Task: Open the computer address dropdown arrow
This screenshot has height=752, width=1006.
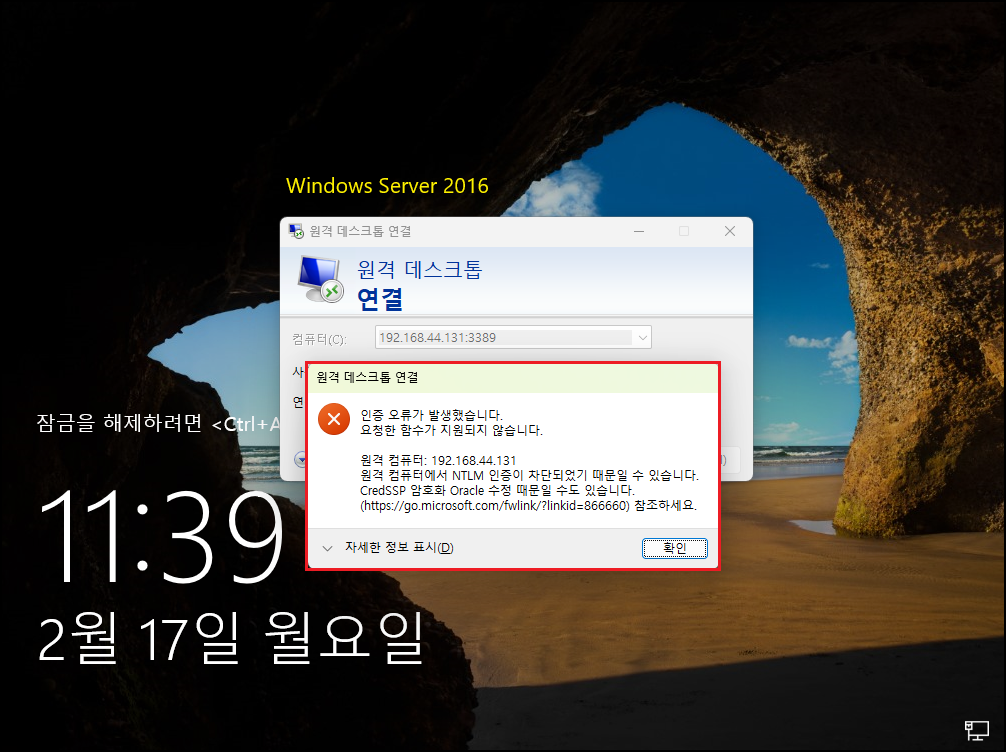Action: click(x=642, y=338)
